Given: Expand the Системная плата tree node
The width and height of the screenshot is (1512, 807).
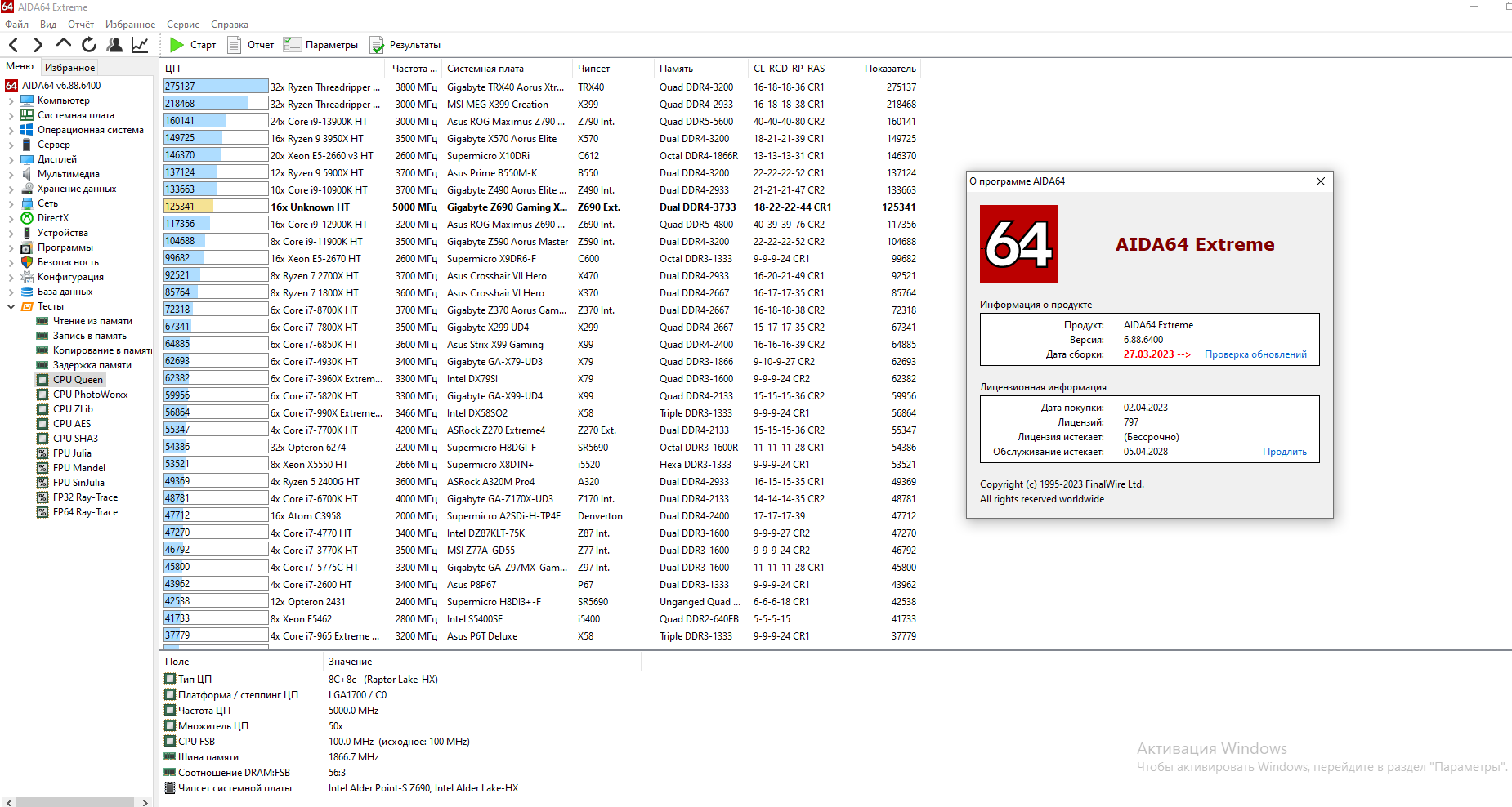Looking at the screenshot, I should pos(11,115).
